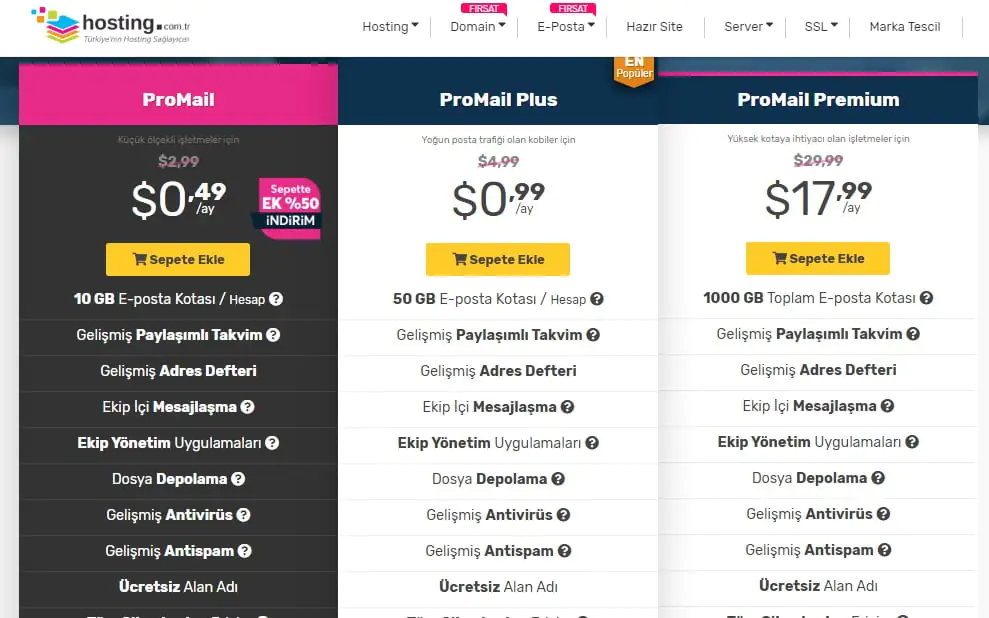Click help icon beside 50 GB E-posta Kotası
This screenshot has width=989, height=618.
click(596, 299)
